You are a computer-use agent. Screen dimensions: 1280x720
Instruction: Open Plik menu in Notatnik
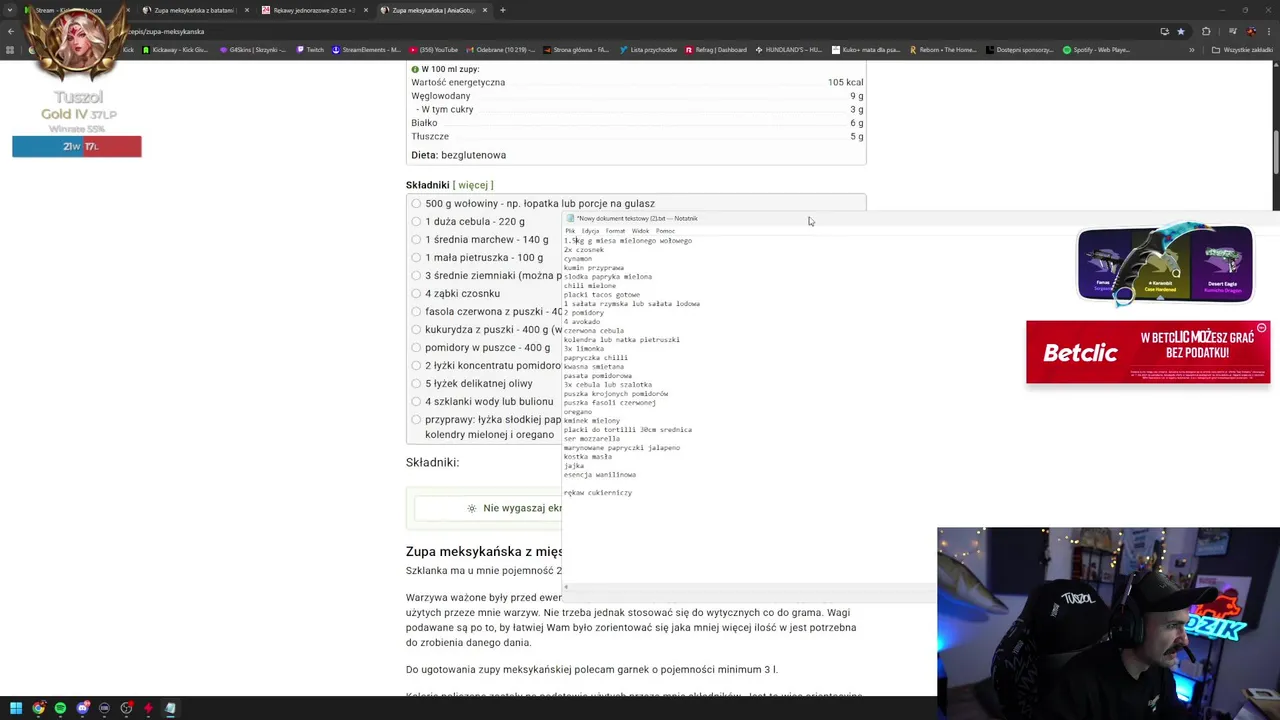570,231
